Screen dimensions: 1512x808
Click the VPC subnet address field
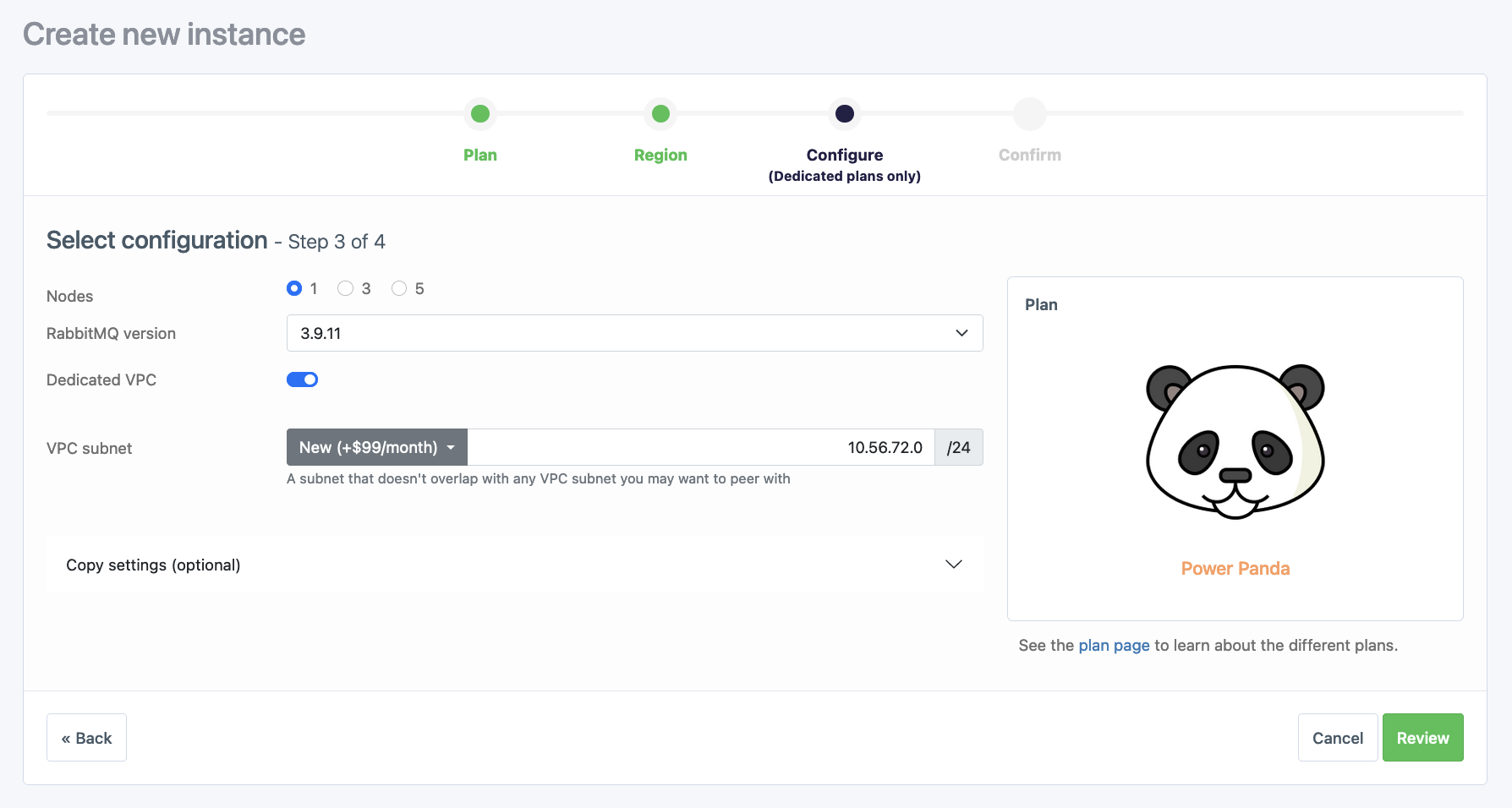pyautogui.click(x=701, y=447)
